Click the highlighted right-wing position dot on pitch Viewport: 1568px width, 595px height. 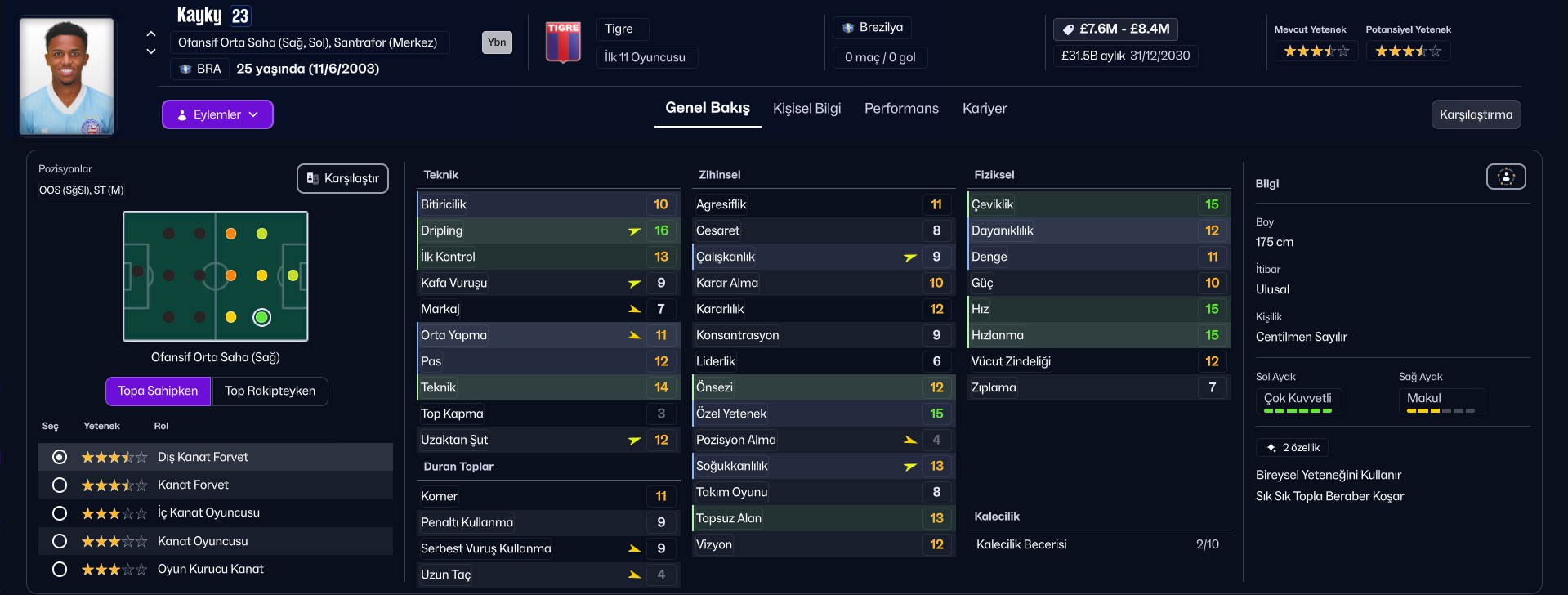[261, 317]
